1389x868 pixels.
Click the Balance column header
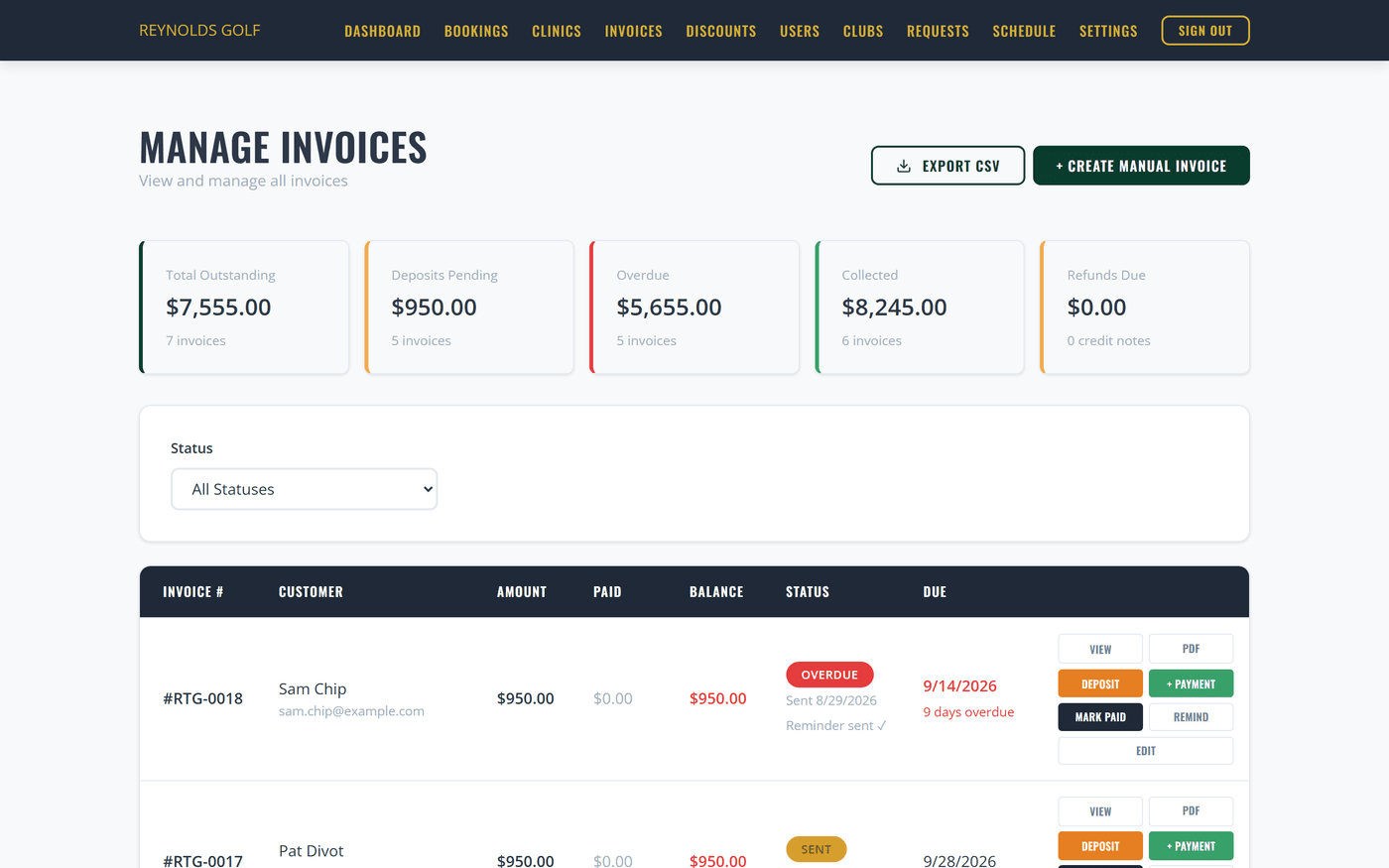(x=716, y=592)
